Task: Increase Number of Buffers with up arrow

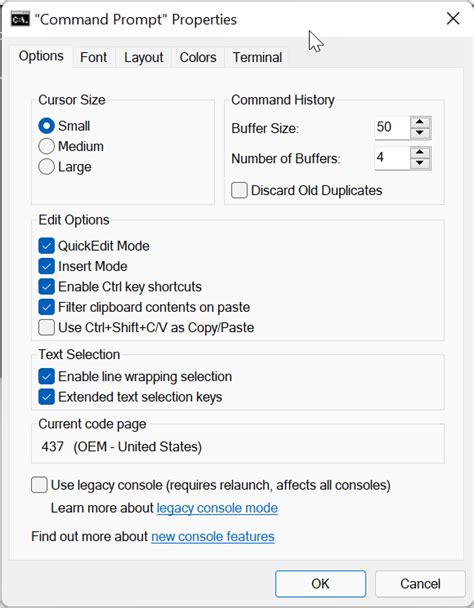Action: [420, 152]
